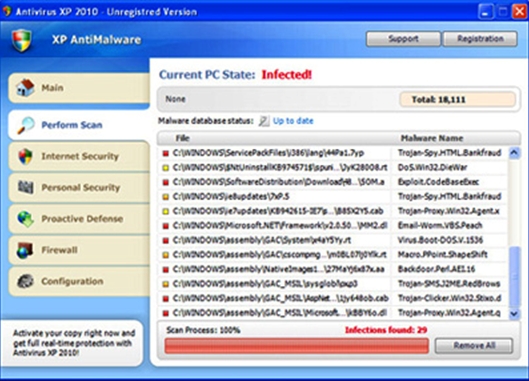Select Virus.Boot-DOS.V.1536 malware name

pos(440,240)
